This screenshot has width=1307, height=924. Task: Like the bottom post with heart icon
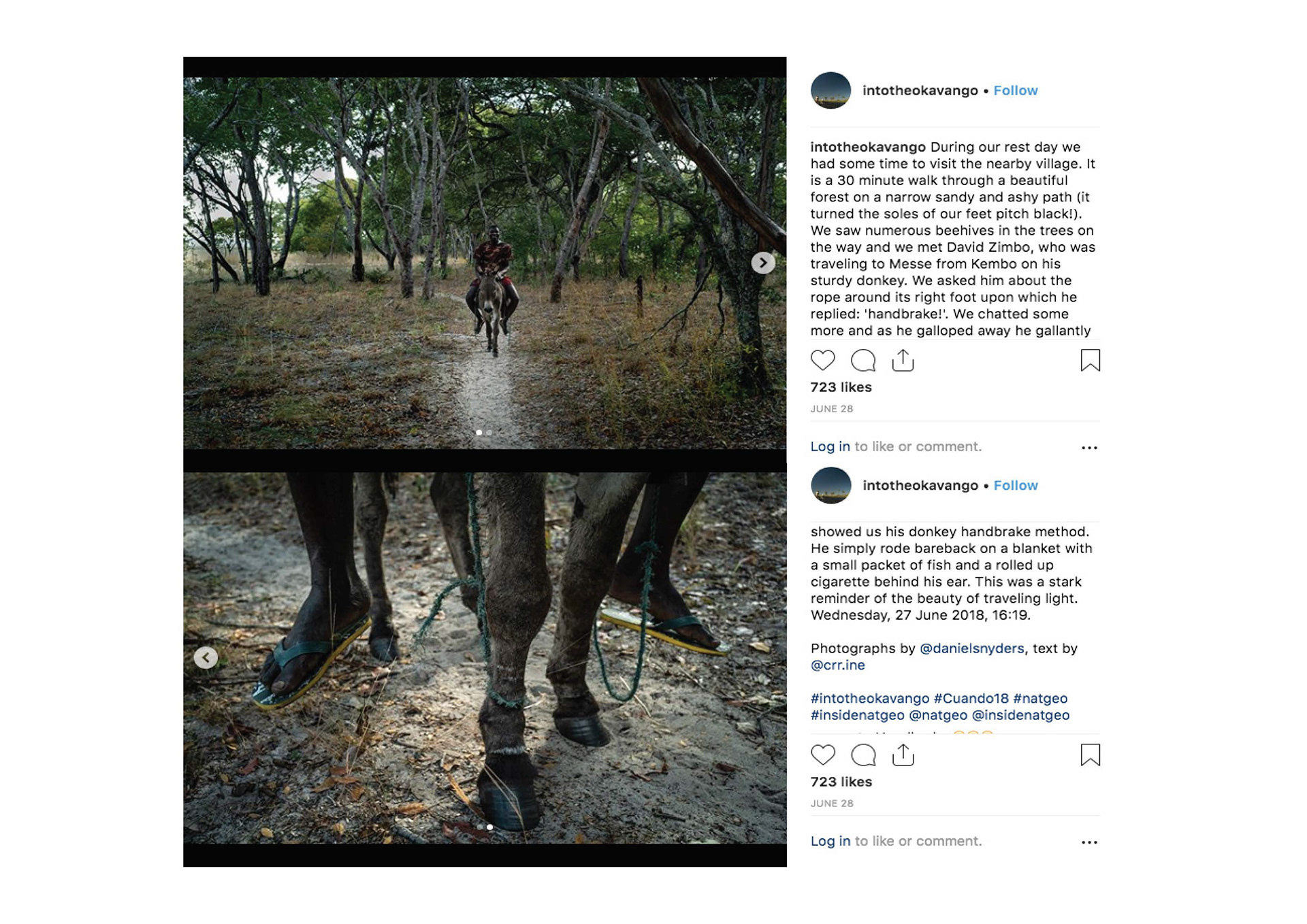pyautogui.click(x=822, y=755)
